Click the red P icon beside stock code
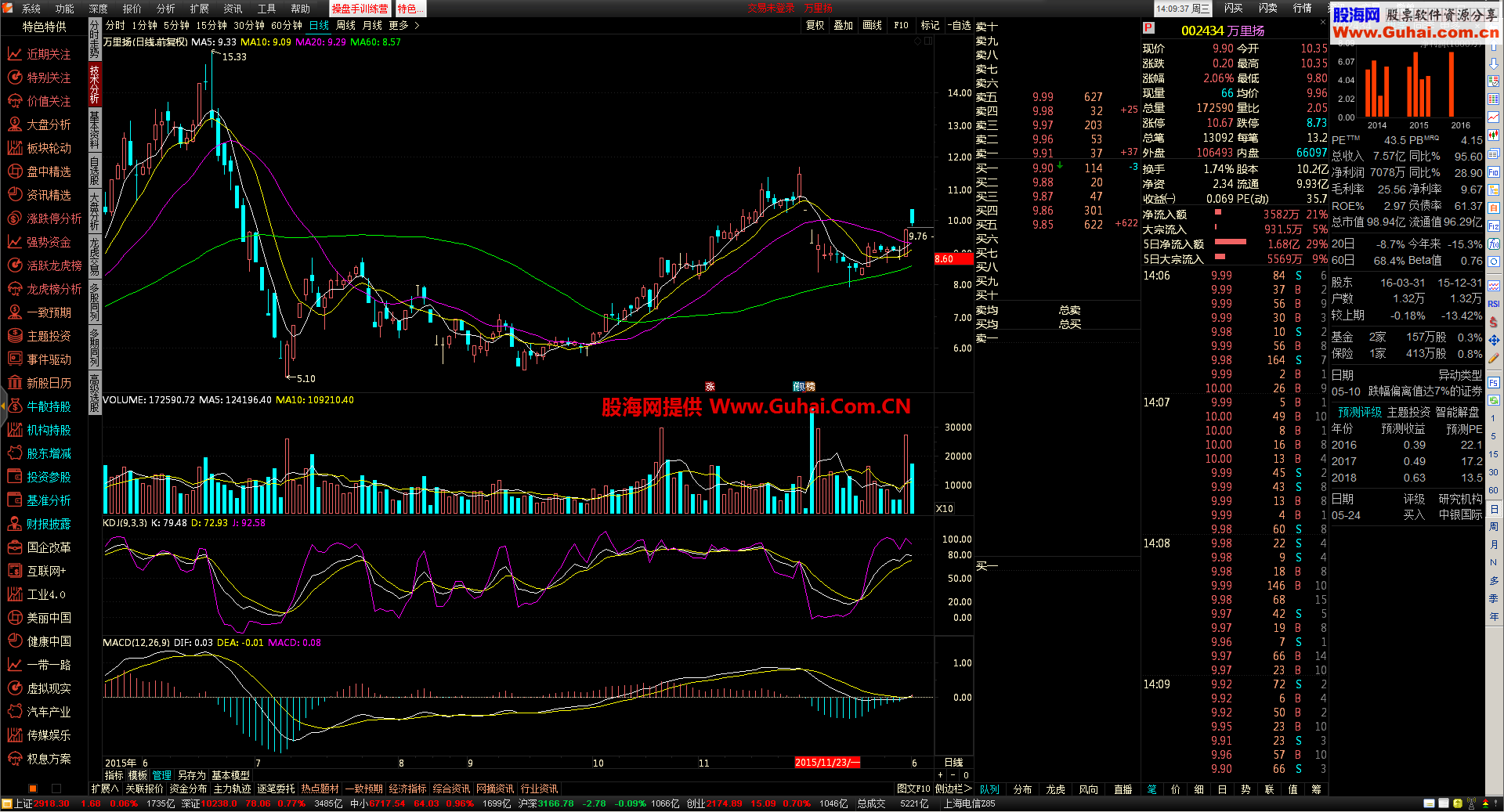Screen dimensions: 1504x812 [x=1148, y=28]
